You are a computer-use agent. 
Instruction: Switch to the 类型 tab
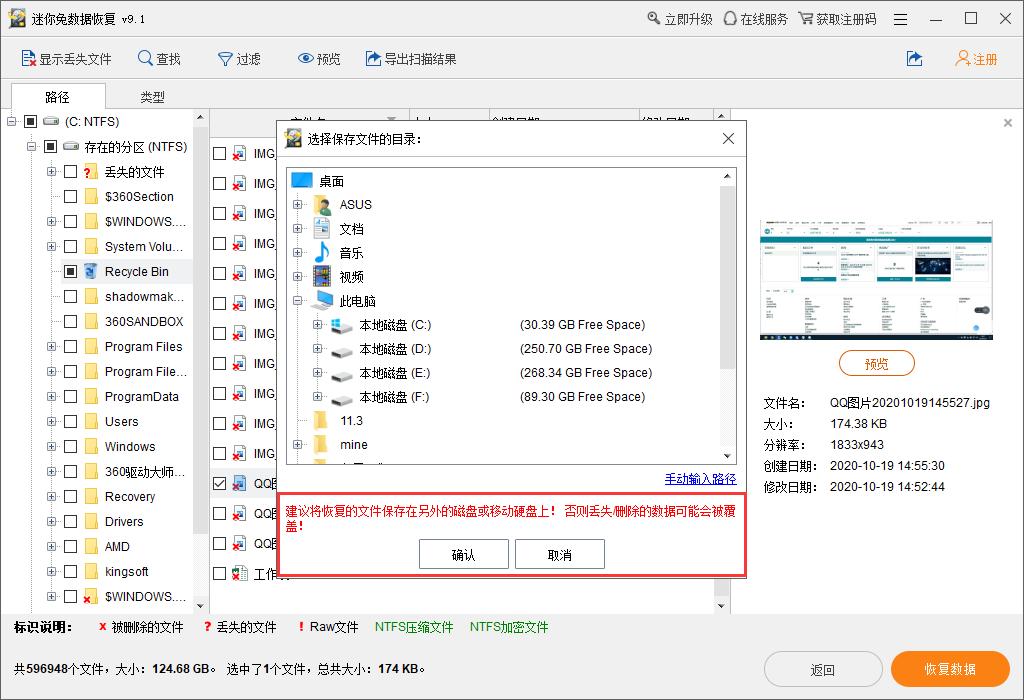pyautogui.click(x=152, y=97)
